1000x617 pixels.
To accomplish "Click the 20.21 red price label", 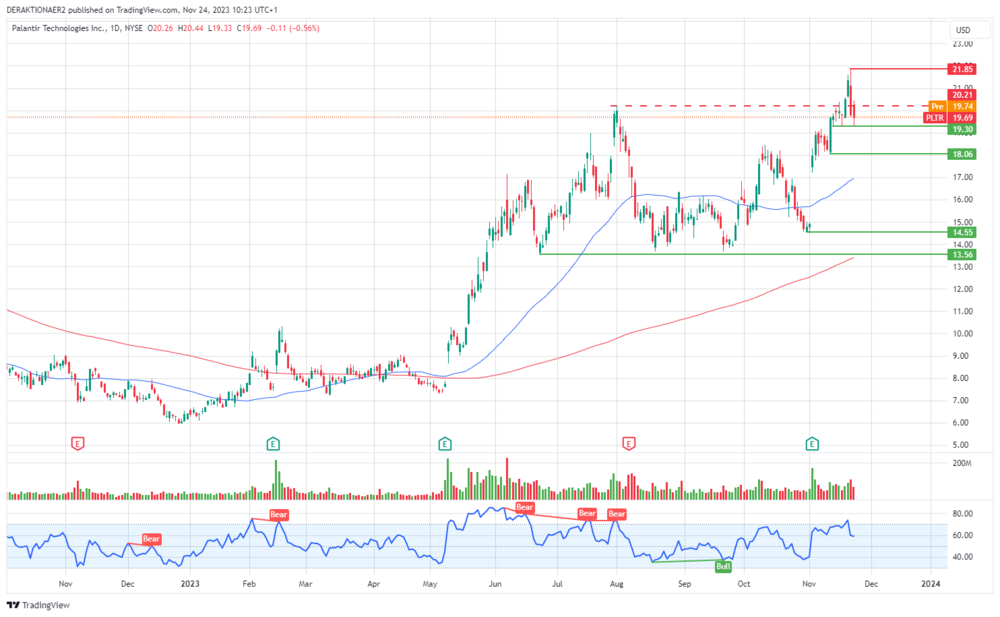I will [962, 94].
